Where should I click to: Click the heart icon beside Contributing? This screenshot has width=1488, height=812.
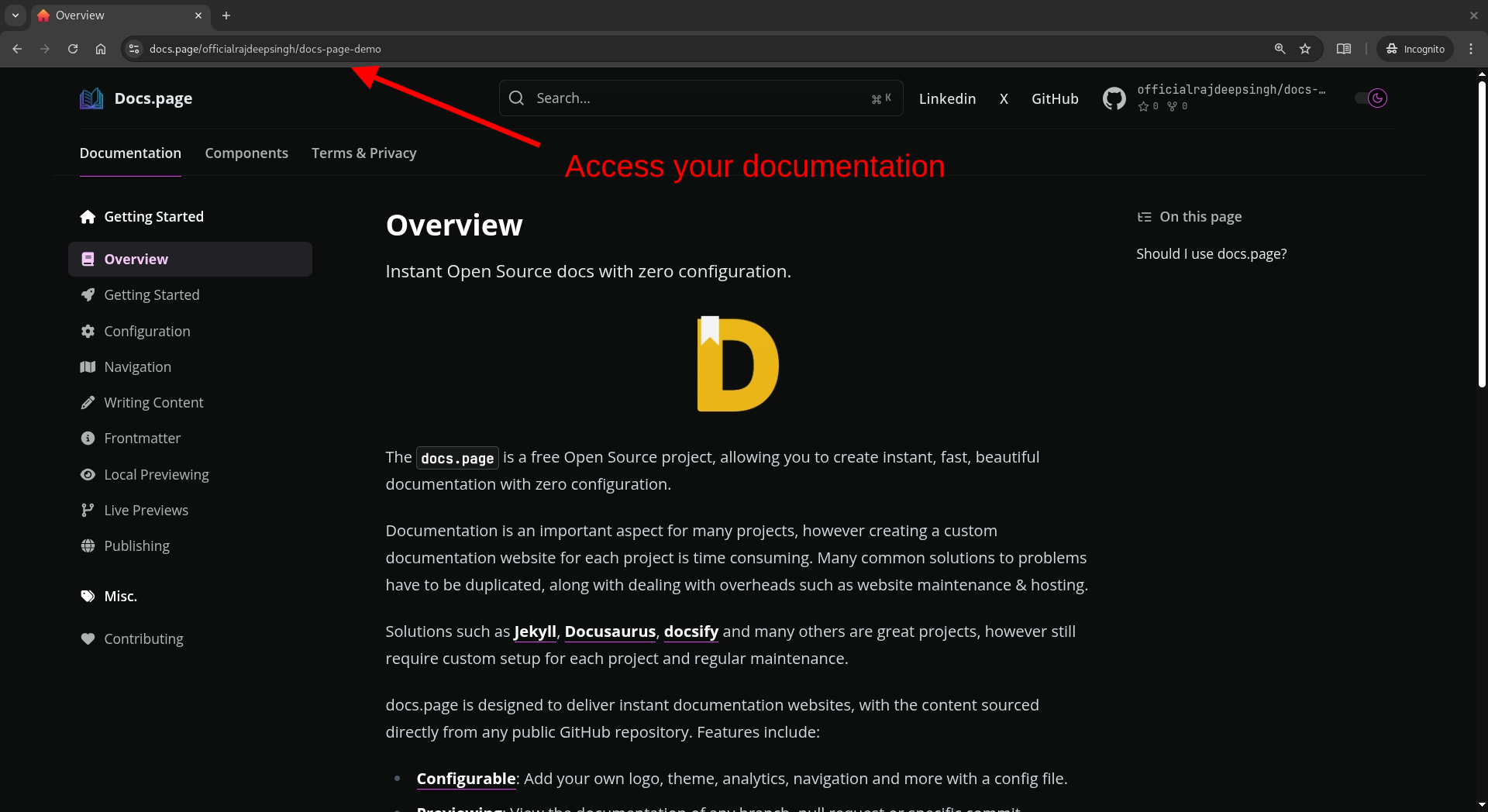(x=88, y=639)
